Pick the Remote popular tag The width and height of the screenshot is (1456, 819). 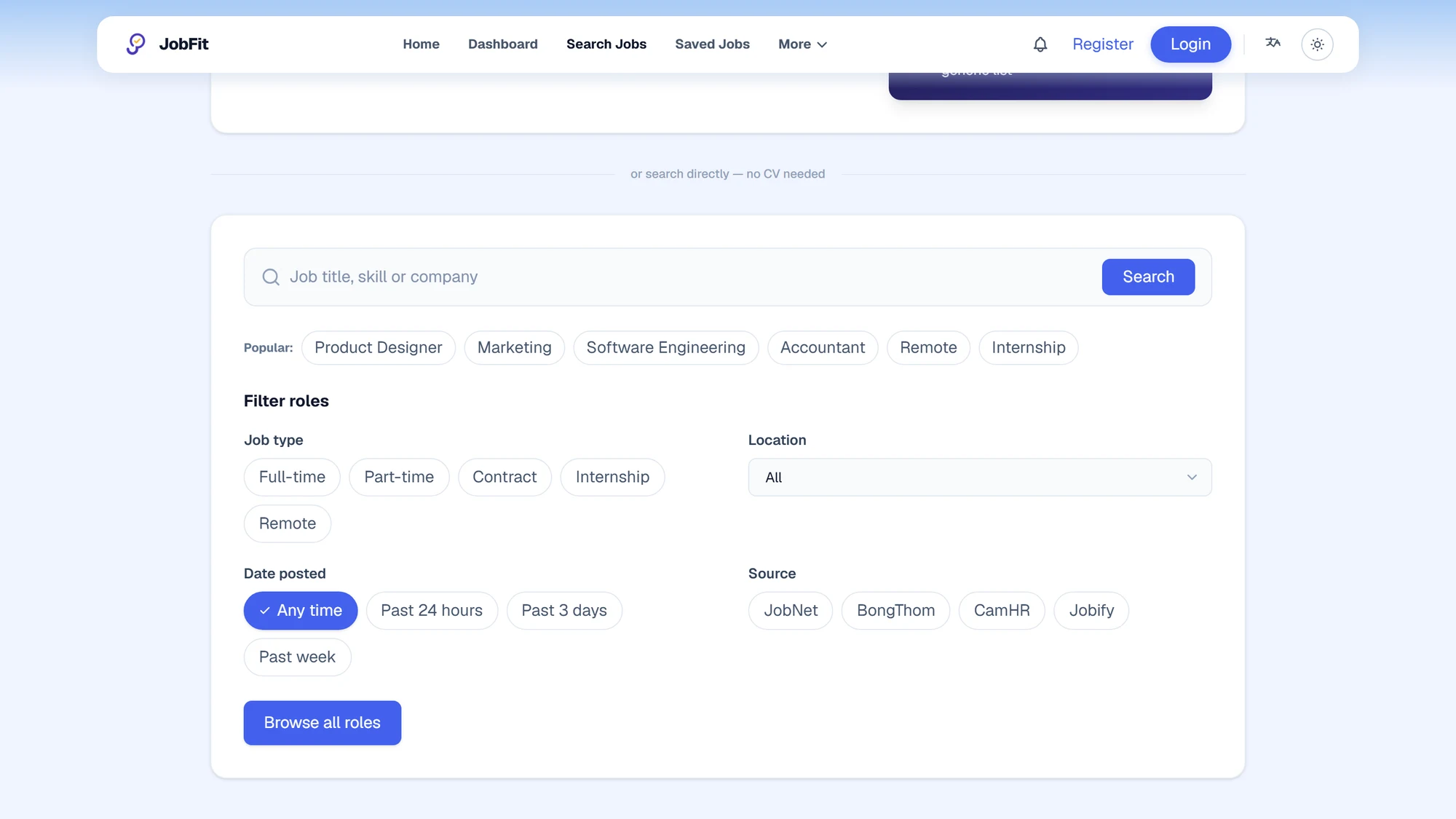[x=928, y=348]
